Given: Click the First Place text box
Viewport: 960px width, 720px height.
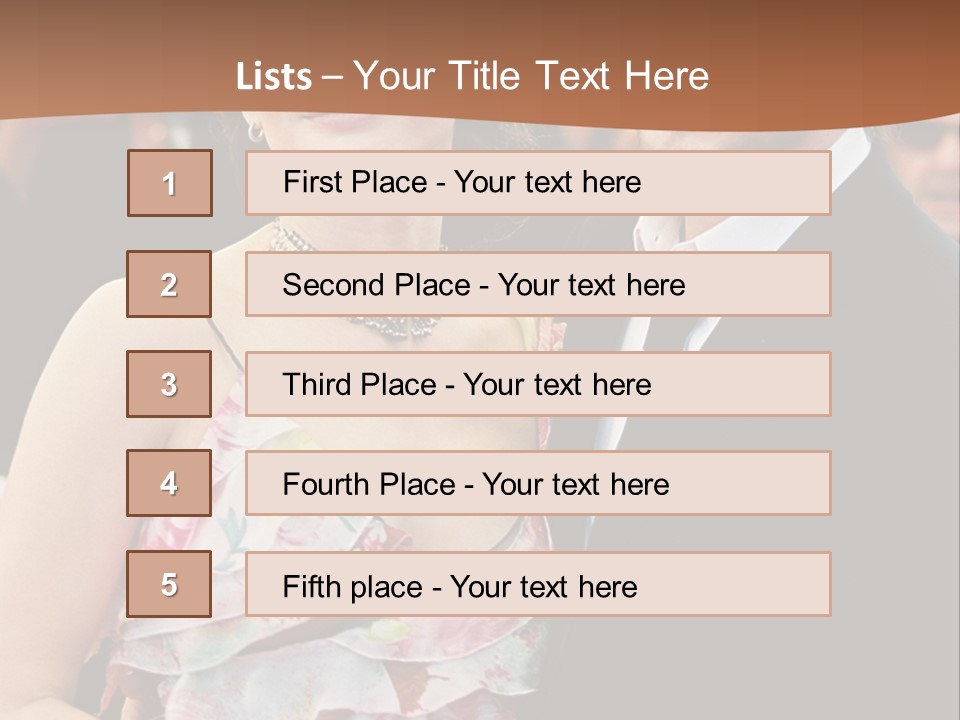Looking at the screenshot, I should [x=538, y=183].
